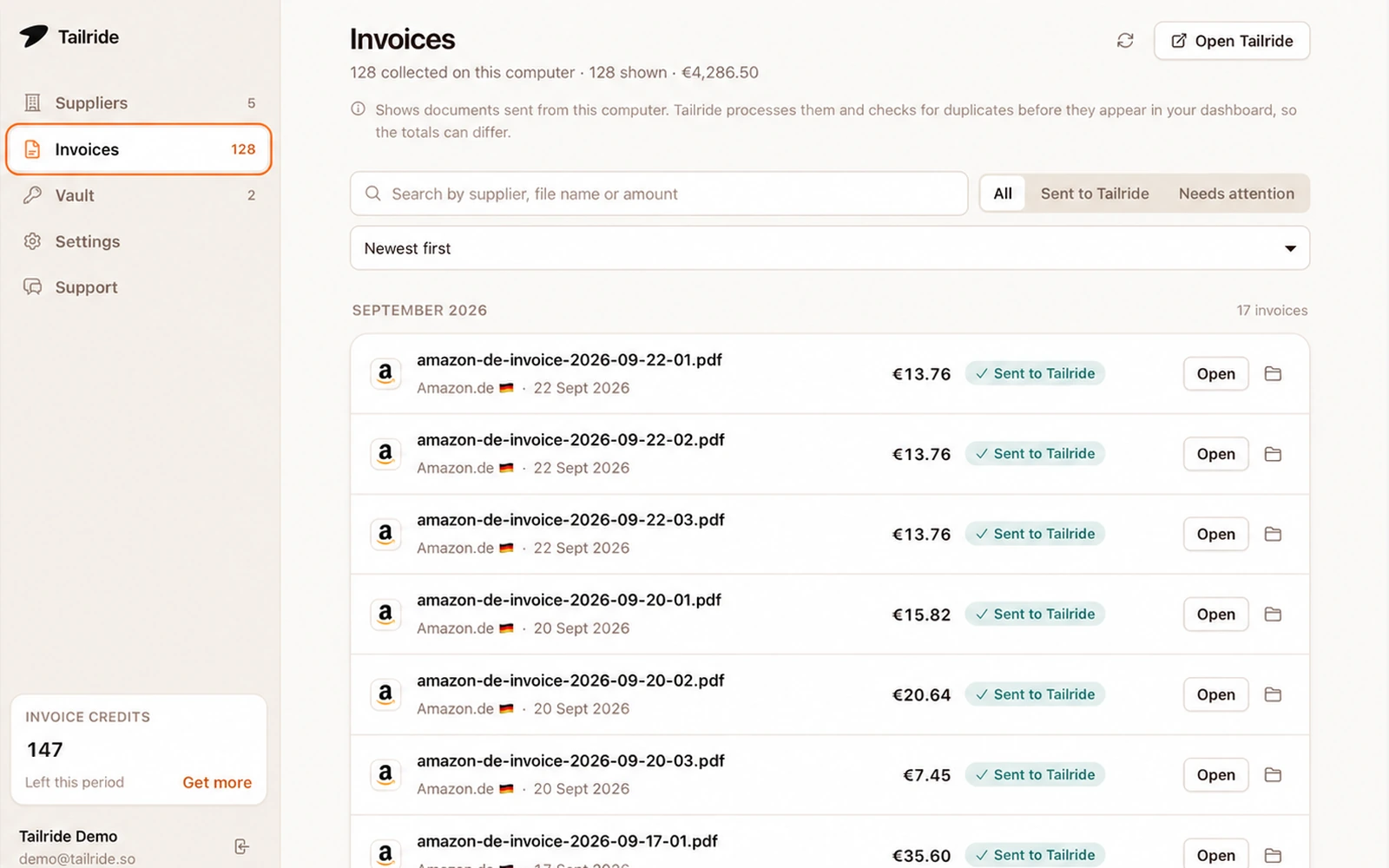
Task: Click Get more invoice credits link
Action: [217, 782]
